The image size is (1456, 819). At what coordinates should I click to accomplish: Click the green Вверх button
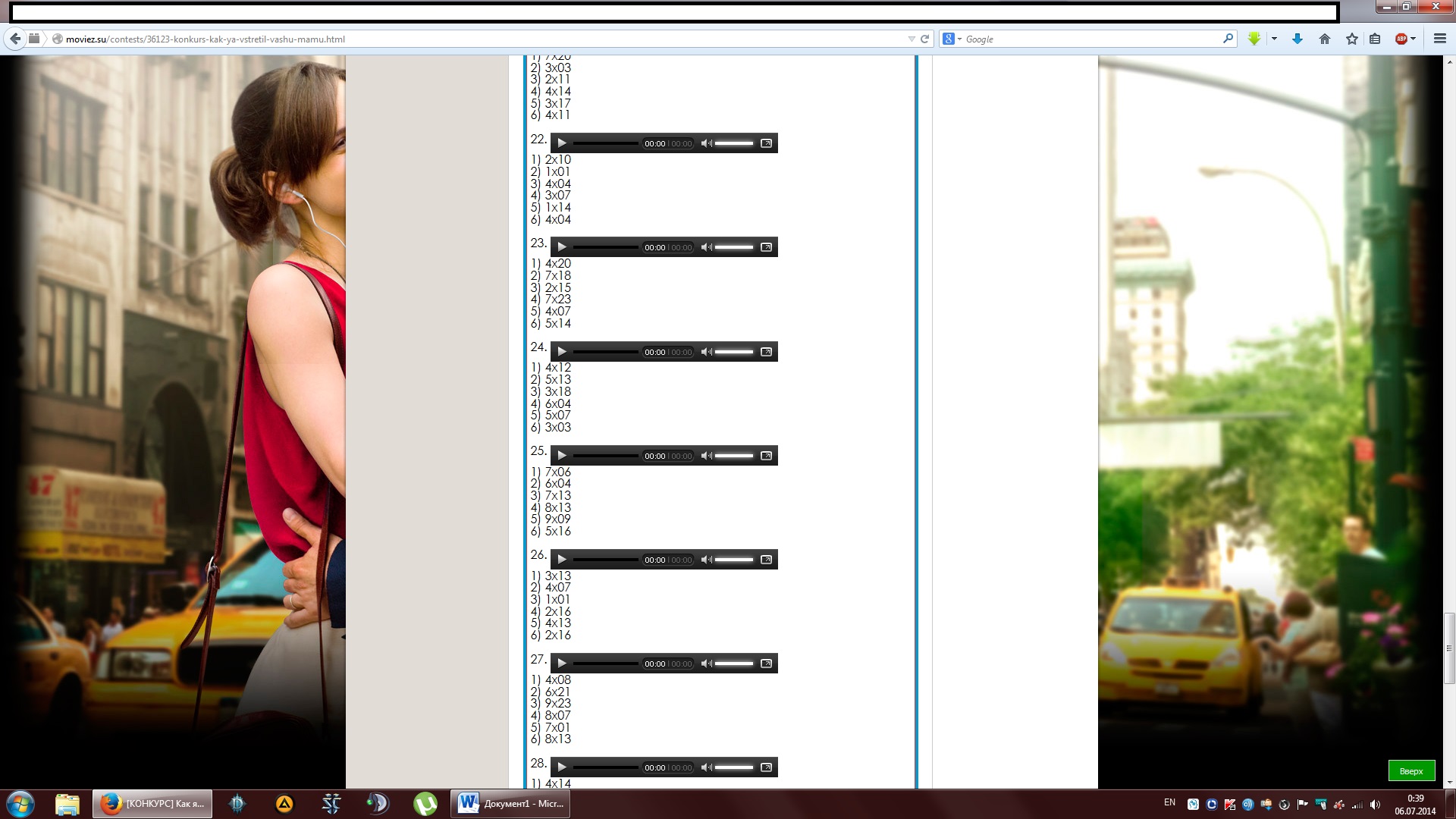point(1411,770)
